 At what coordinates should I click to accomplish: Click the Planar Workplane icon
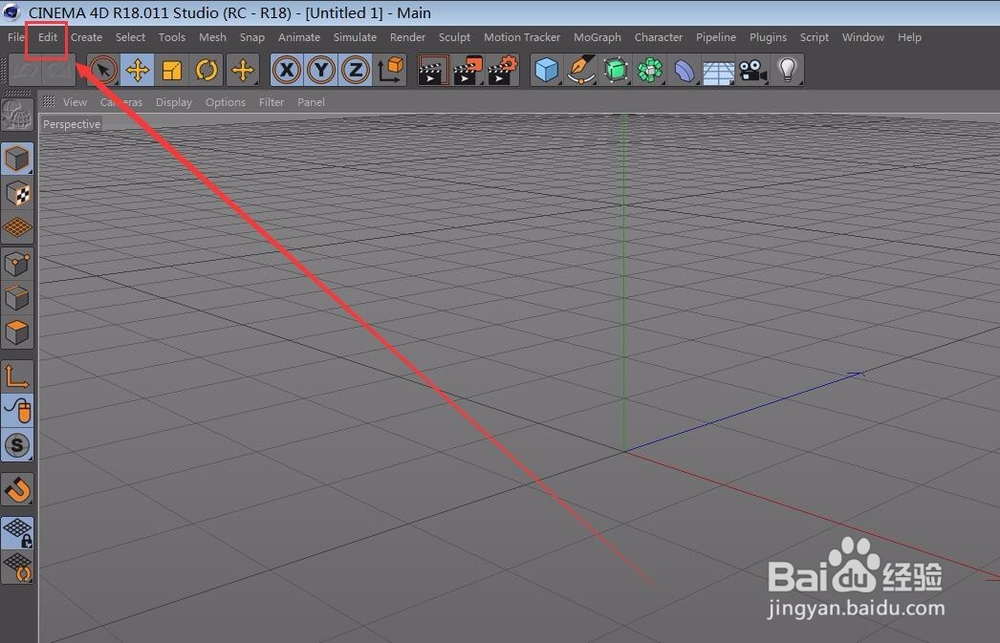click(x=17, y=568)
